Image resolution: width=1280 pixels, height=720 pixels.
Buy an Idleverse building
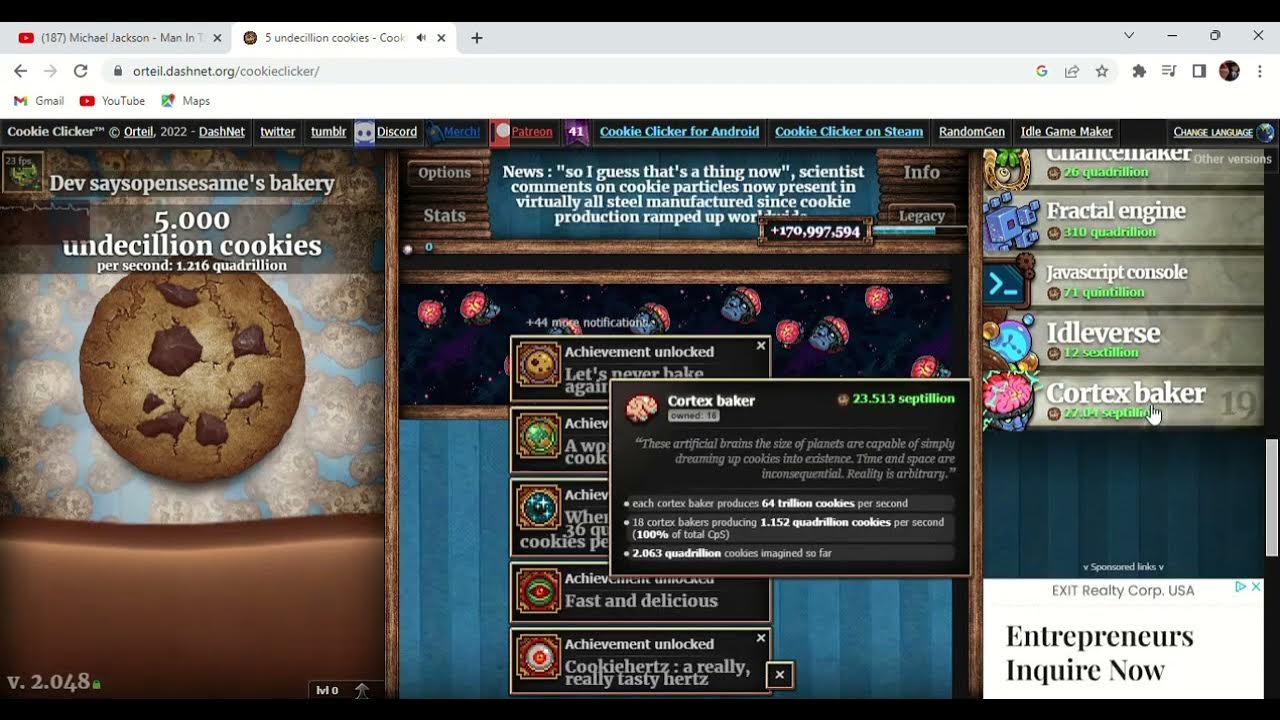coord(1124,341)
